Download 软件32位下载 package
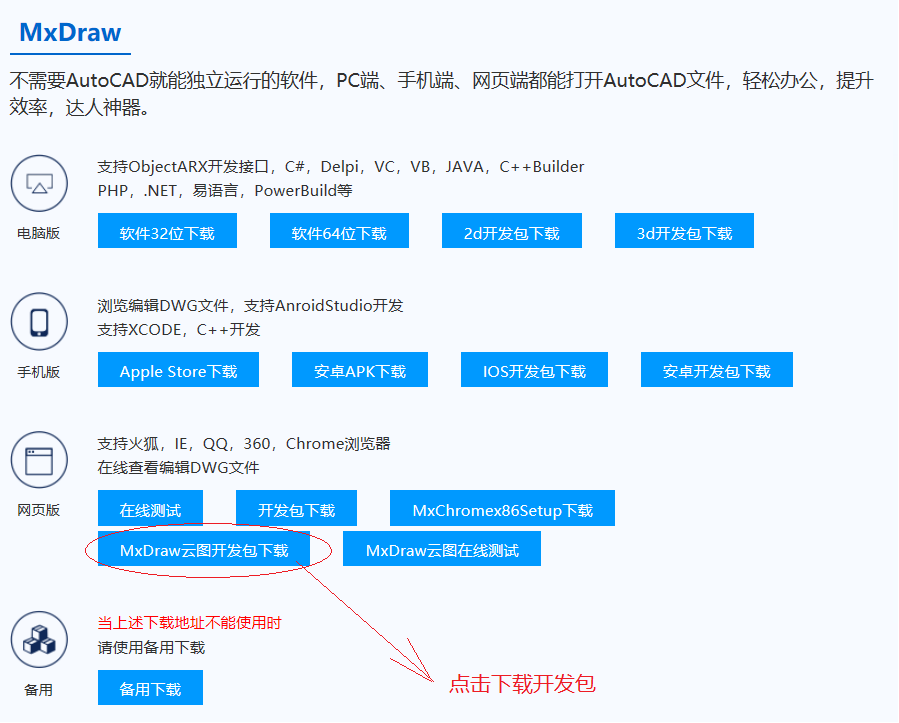 pos(167,231)
